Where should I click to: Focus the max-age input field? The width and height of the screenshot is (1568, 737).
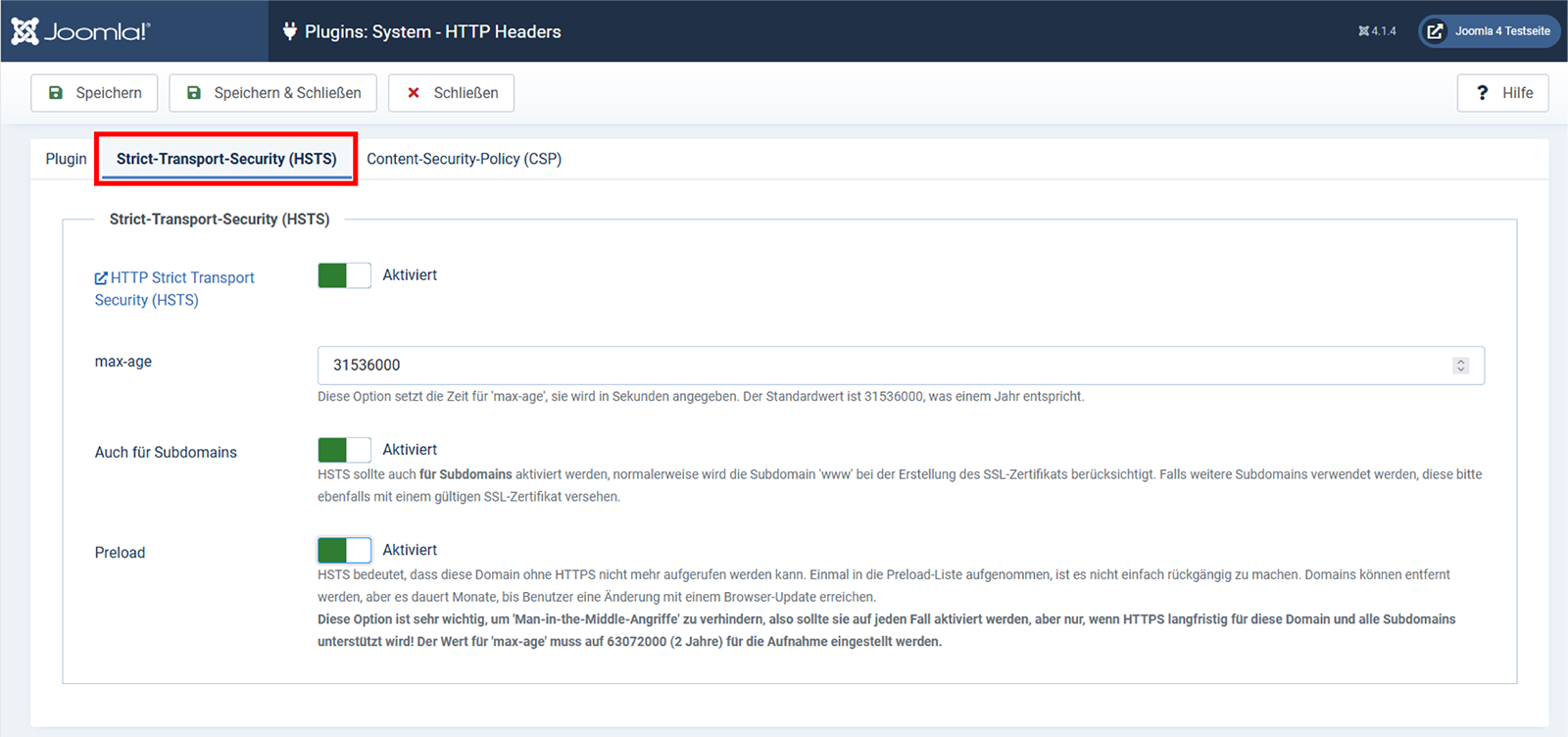coord(882,366)
